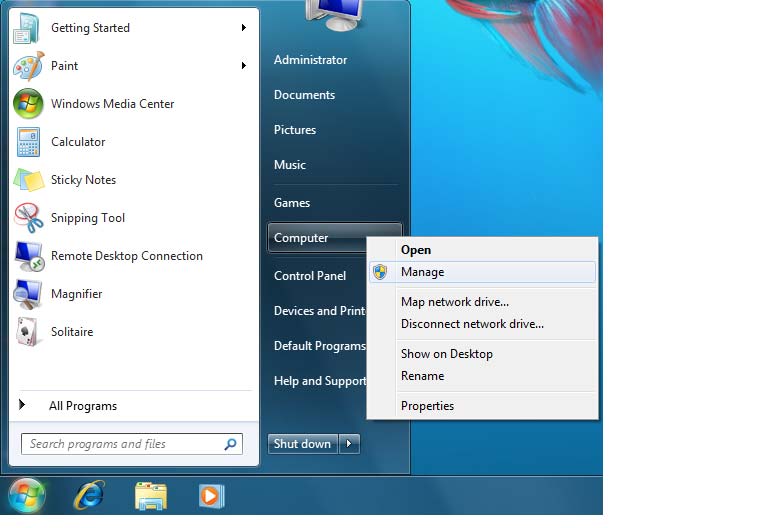Launch Windows Media Player from the taskbar
The image size is (768, 528).
point(212,496)
